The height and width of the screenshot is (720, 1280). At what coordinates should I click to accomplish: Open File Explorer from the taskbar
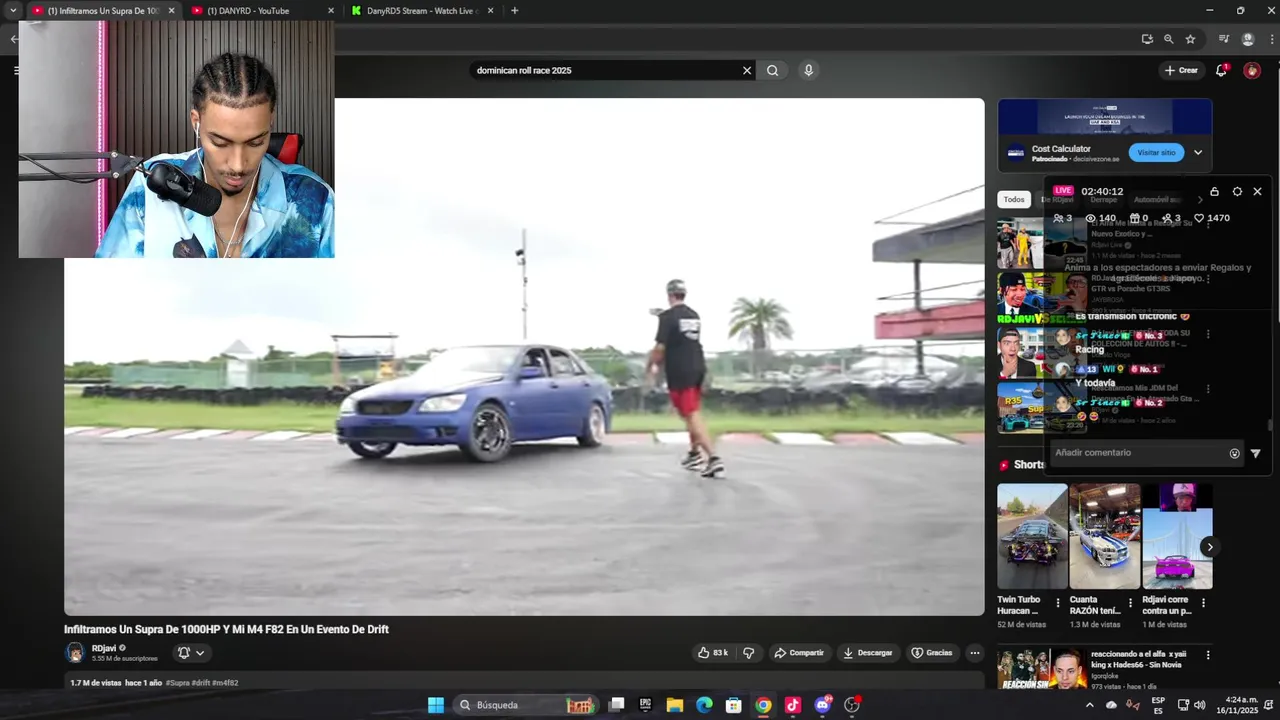tap(674, 705)
